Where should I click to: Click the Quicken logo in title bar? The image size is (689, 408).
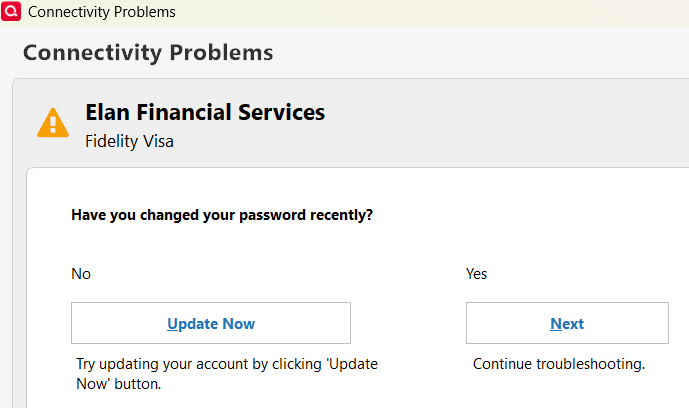coord(12,12)
